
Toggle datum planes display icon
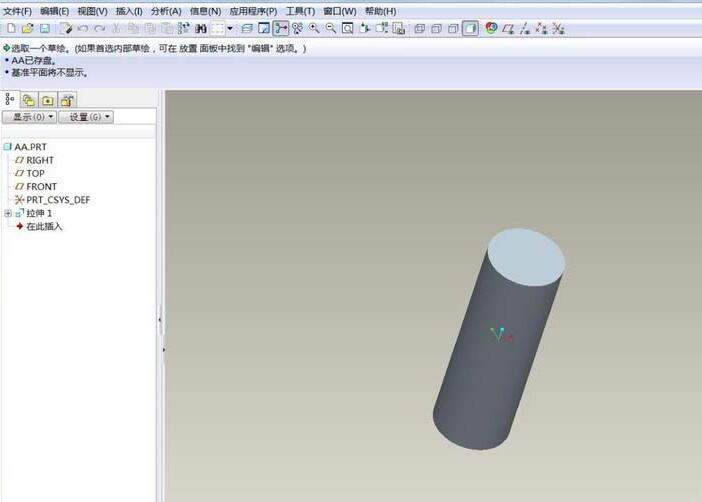pos(508,28)
